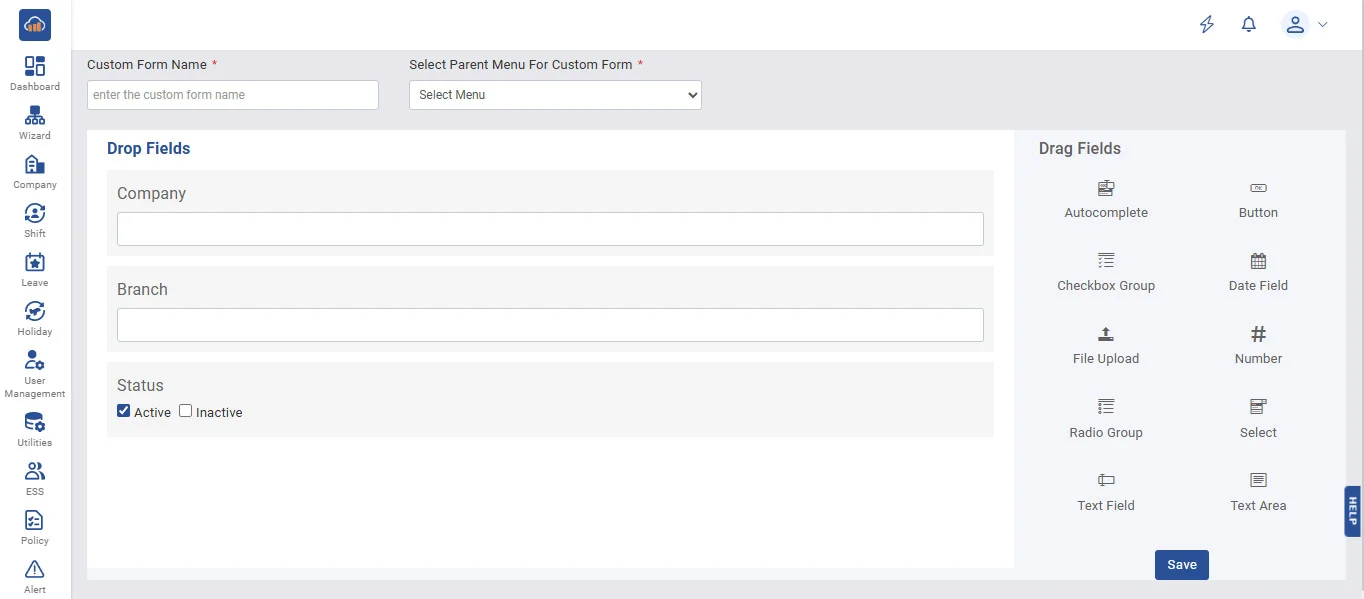1364x599 pixels.
Task: Click the Custom Form Name input
Action: [x=233, y=95]
